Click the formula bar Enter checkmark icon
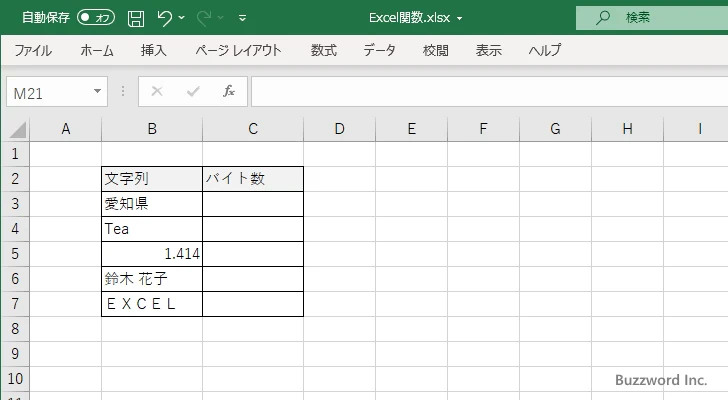The height and width of the screenshot is (400, 728). [193, 91]
